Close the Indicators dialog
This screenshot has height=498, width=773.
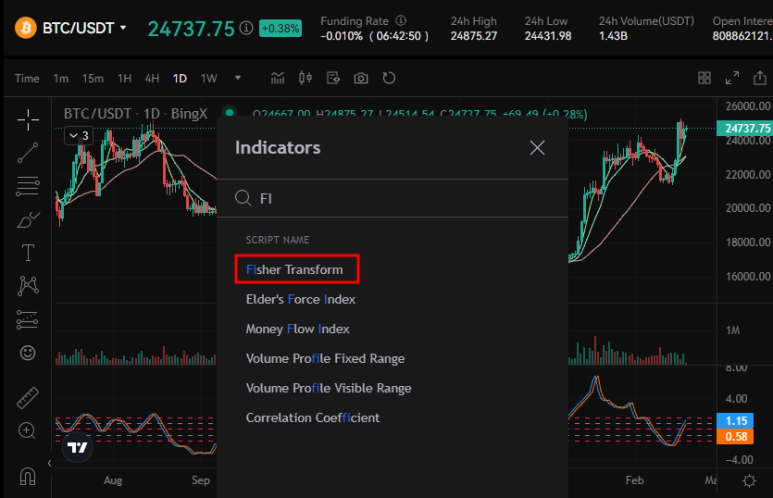coord(537,147)
